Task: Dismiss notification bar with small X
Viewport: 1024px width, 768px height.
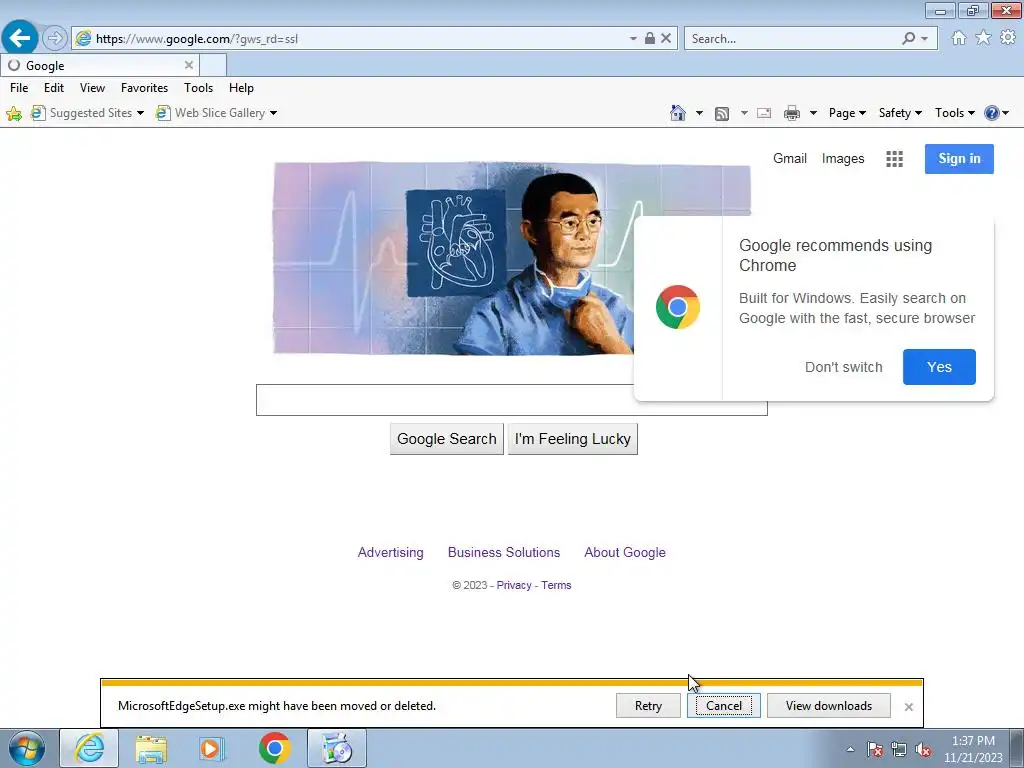Action: [x=908, y=707]
